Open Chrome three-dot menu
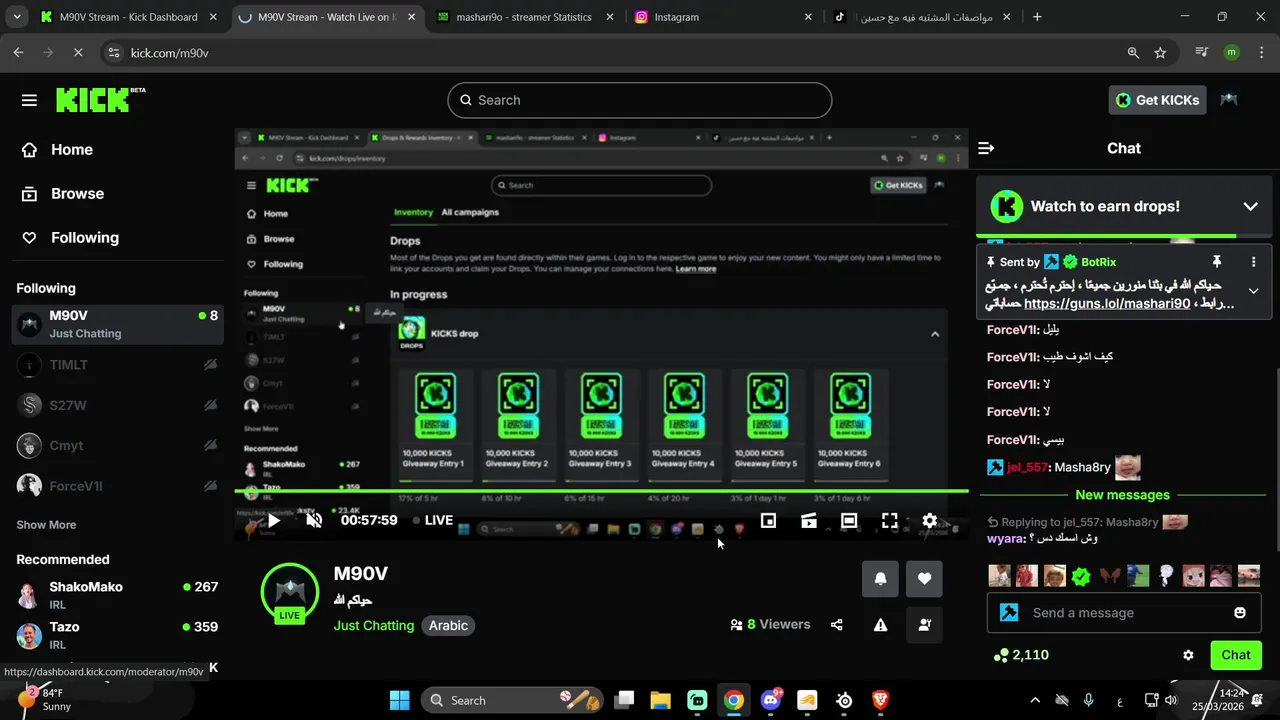The image size is (1280, 720). click(1262, 53)
